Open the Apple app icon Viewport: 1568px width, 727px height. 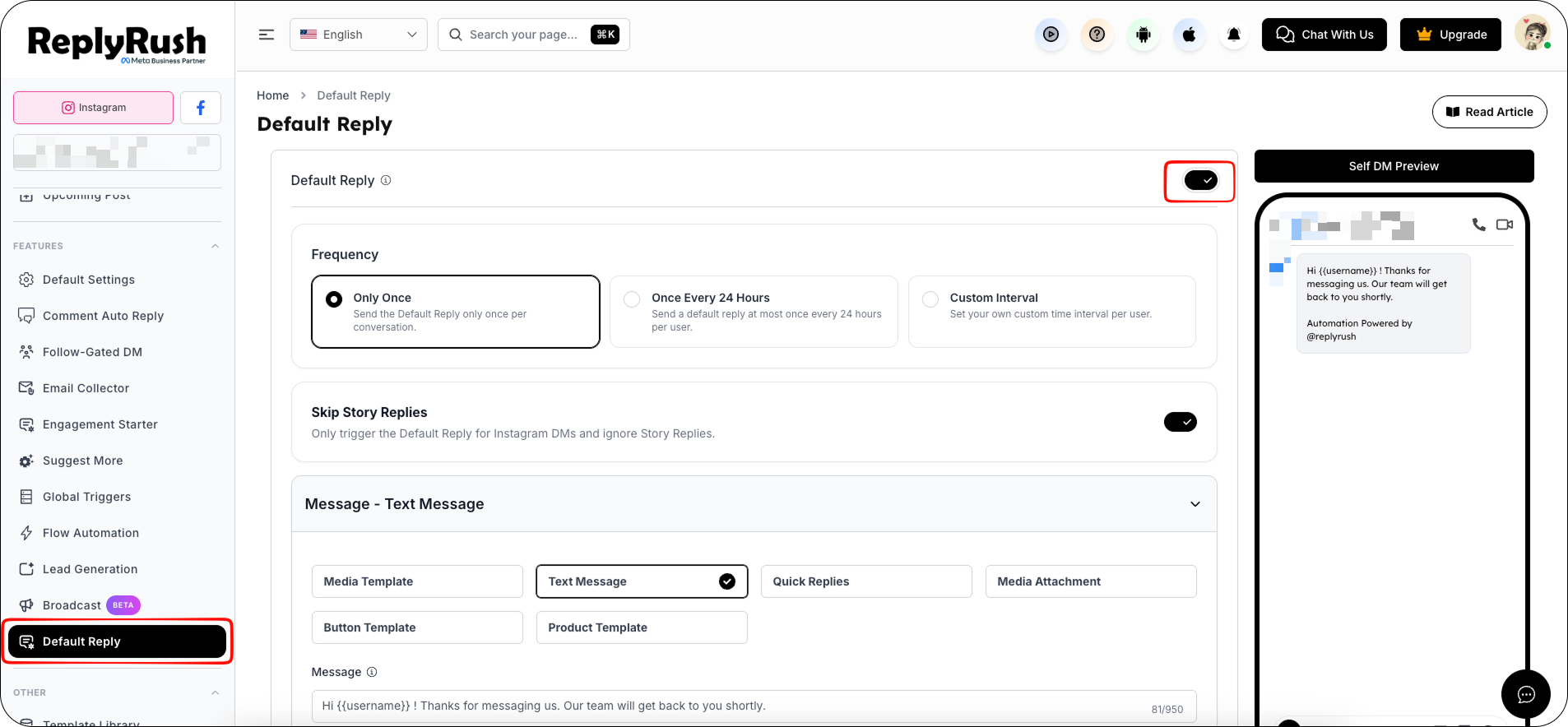pos(1189,35)
